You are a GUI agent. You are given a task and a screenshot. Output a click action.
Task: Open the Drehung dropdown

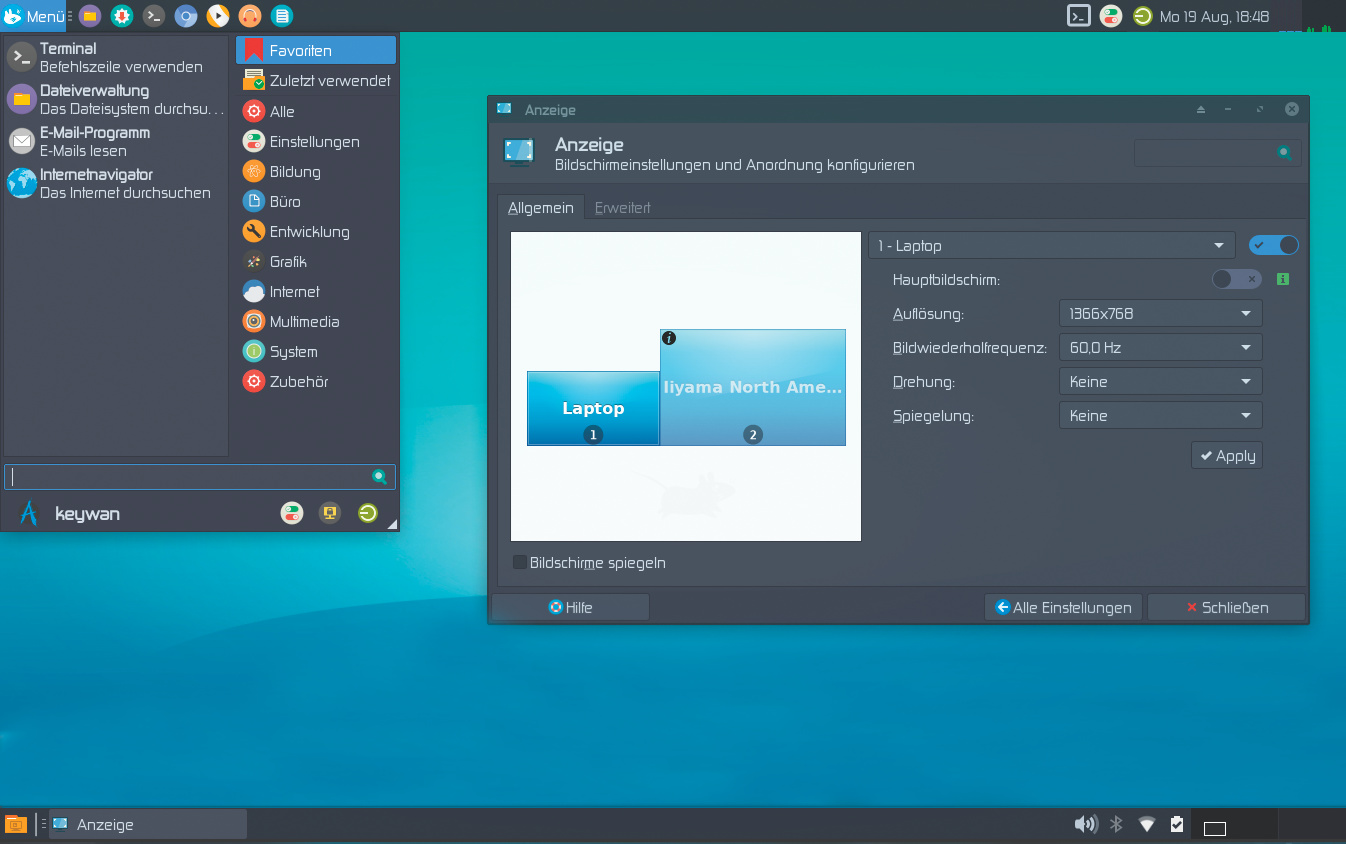[1160, 381]
